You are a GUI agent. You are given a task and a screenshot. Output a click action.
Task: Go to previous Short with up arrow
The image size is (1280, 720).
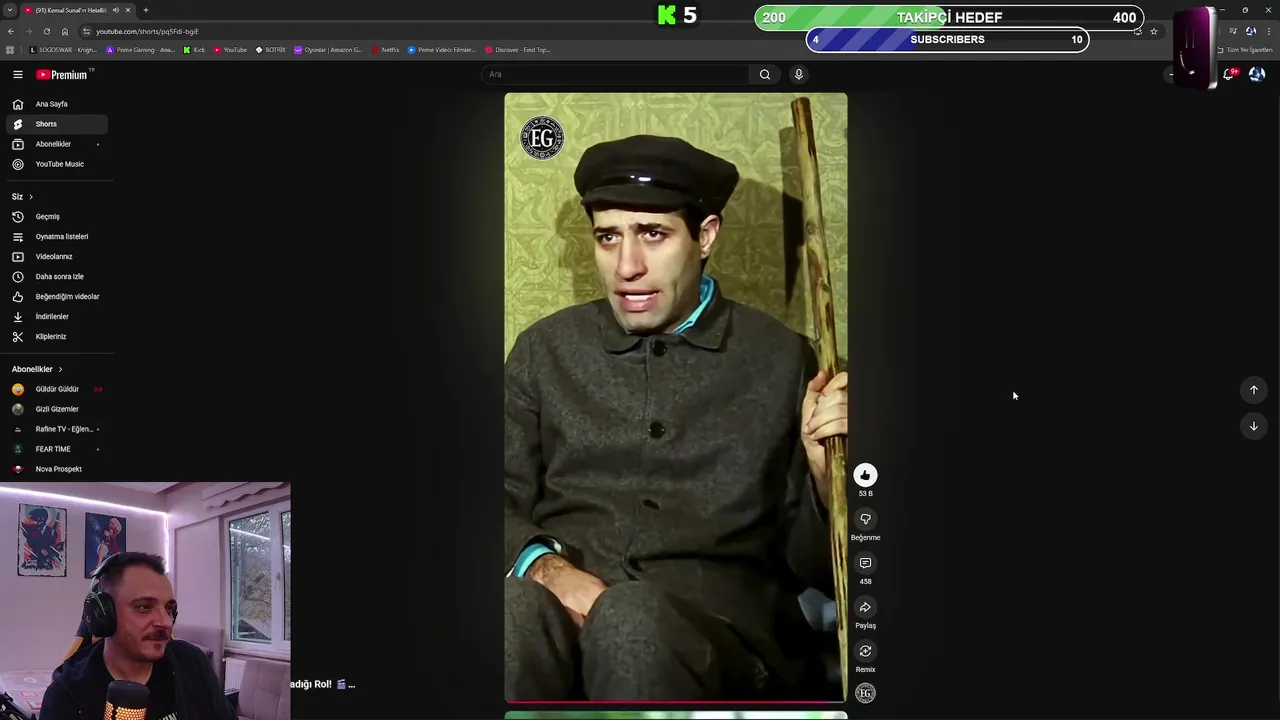1253,390
